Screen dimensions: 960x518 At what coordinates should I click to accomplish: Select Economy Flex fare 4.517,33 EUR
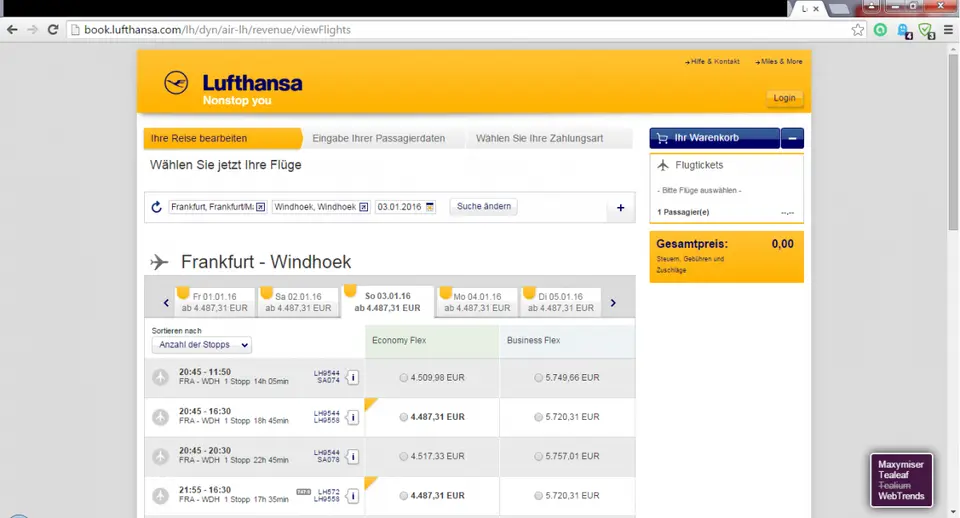pyautogui.click(x=403, y=456)
